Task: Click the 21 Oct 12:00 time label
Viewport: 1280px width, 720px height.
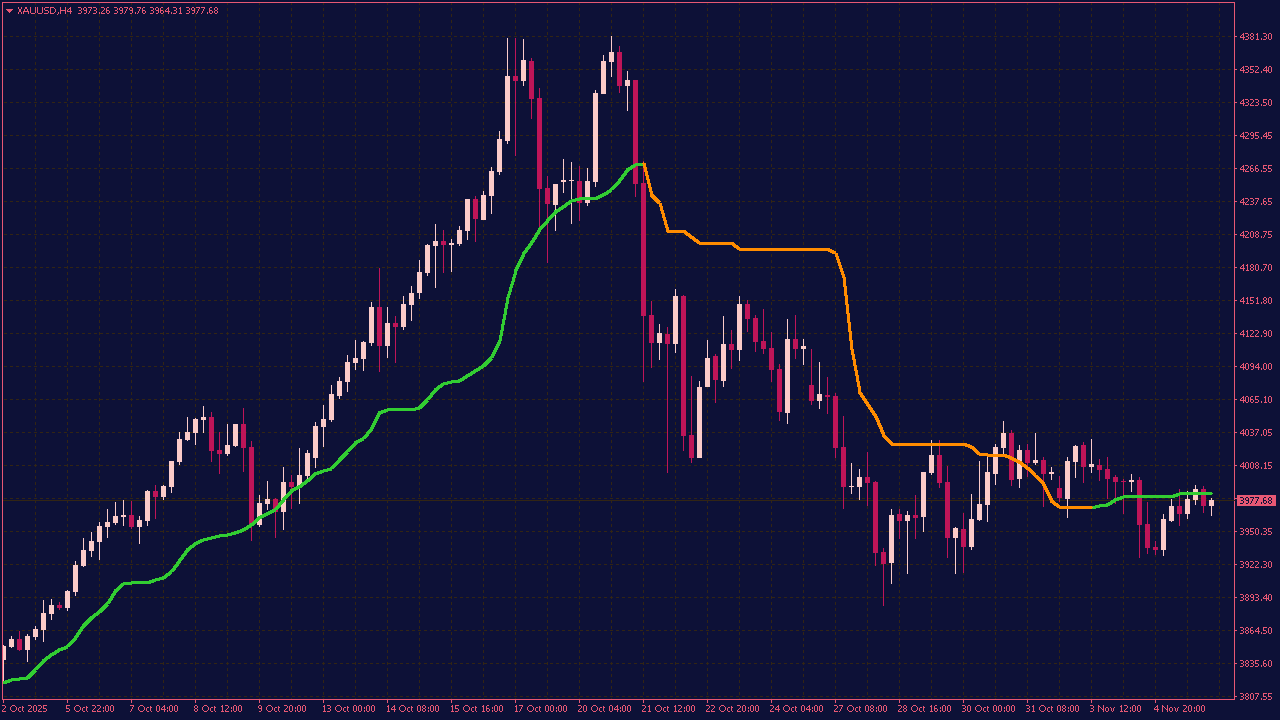Action: tap(670, 709)
